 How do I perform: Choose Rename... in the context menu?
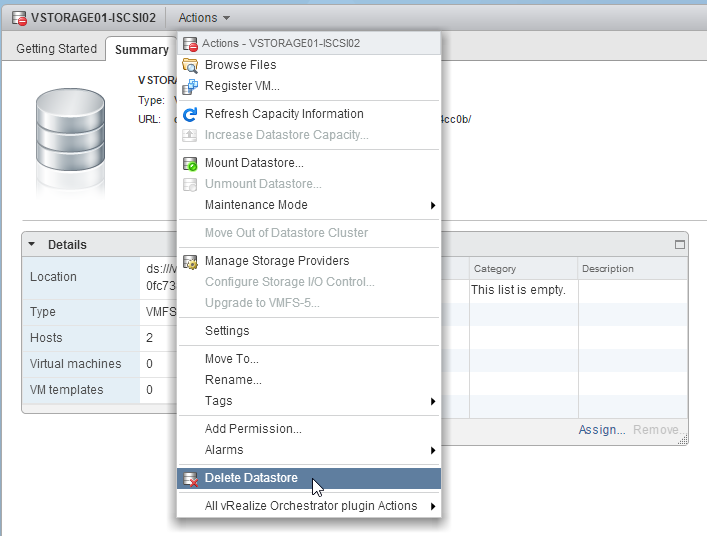coord(233,380)
